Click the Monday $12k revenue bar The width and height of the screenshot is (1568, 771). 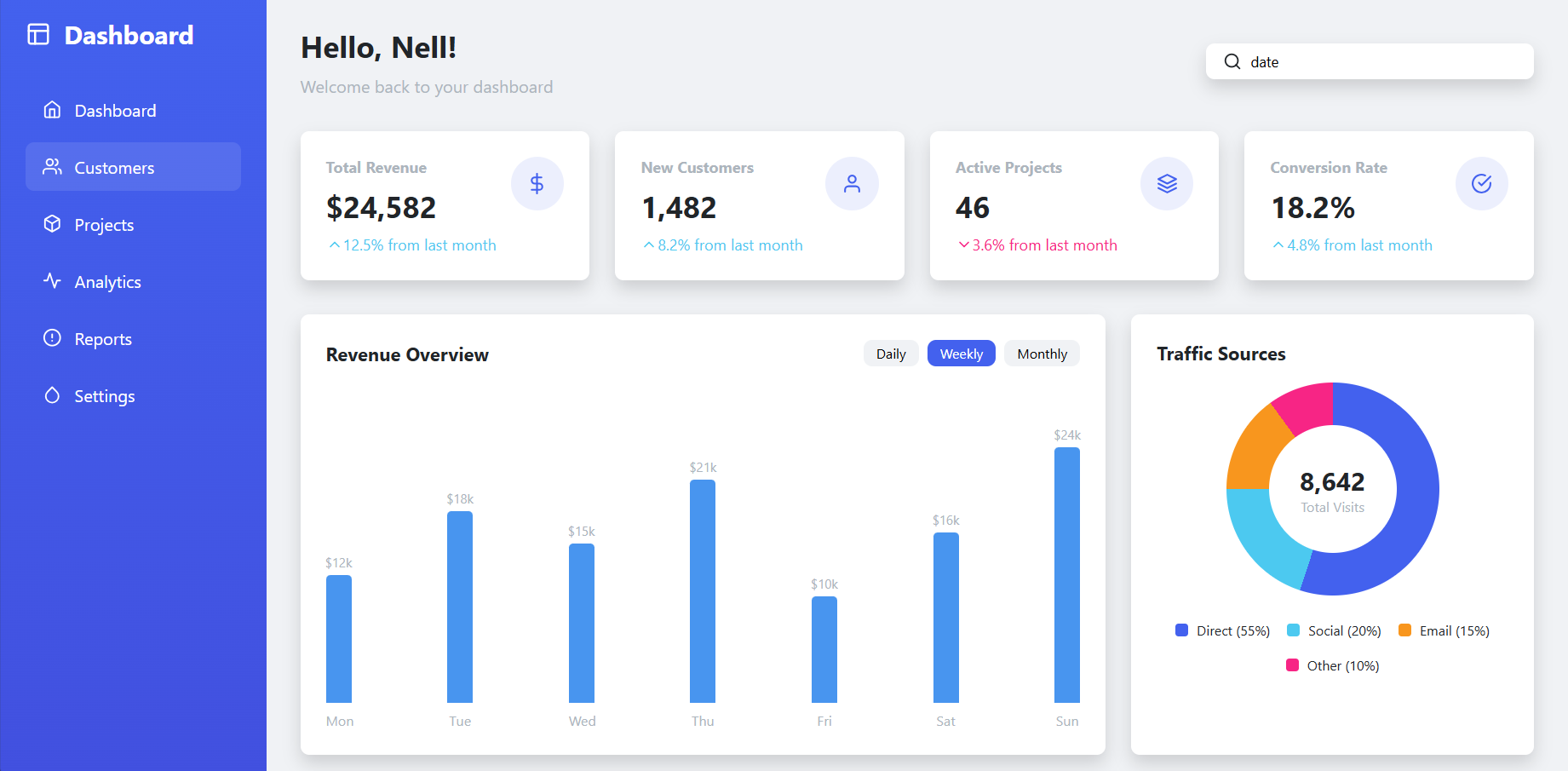[x=339, y=639]
